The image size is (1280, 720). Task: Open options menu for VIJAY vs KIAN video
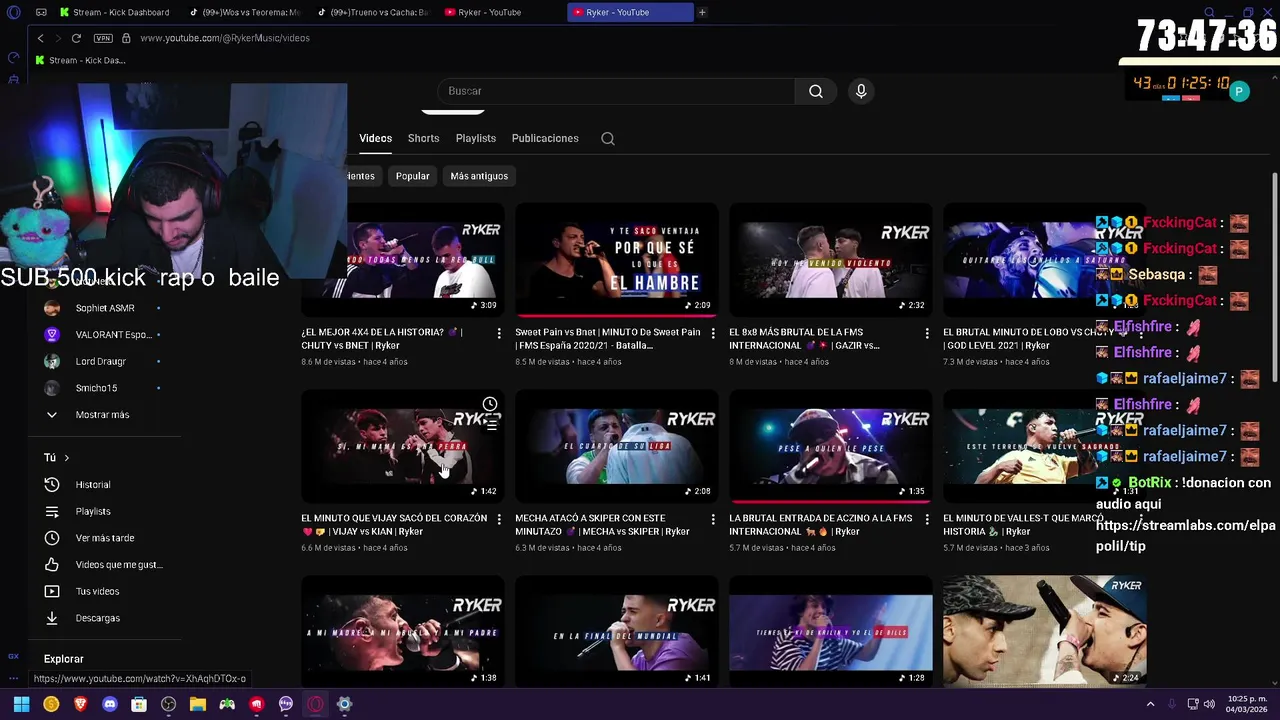[x=499, y=519]
